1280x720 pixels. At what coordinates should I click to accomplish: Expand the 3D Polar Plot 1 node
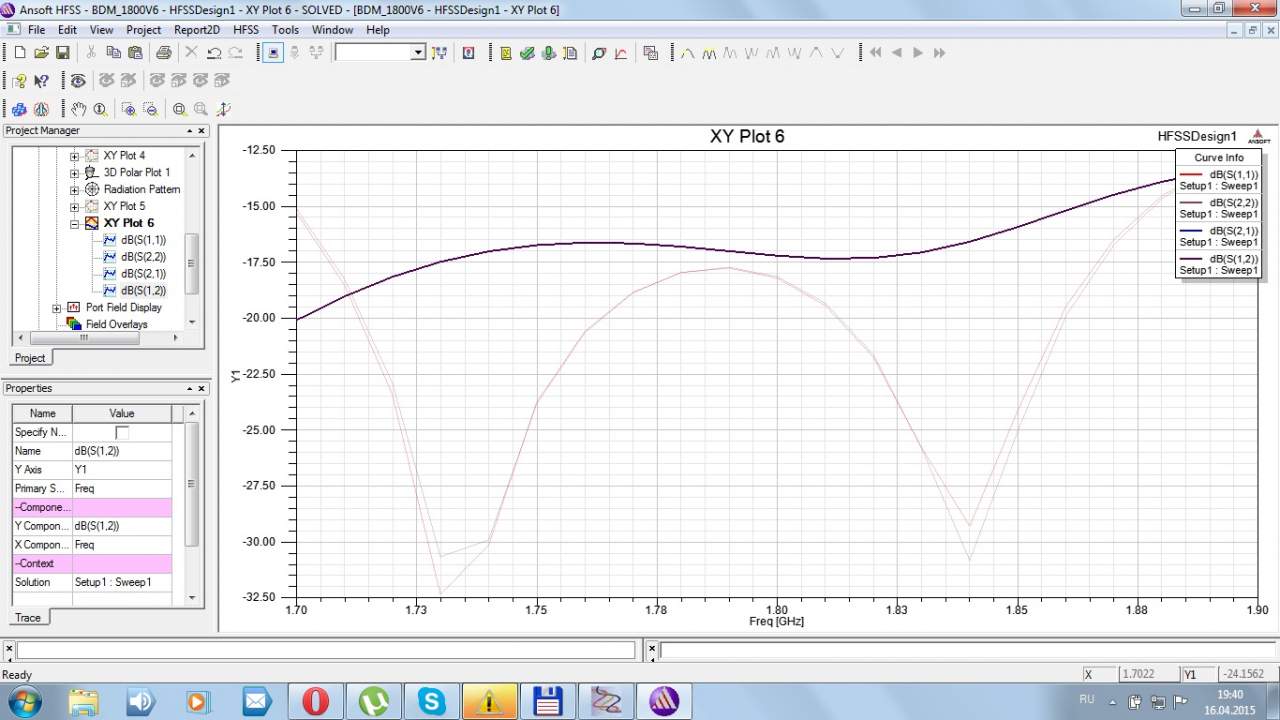click(74, 173)
